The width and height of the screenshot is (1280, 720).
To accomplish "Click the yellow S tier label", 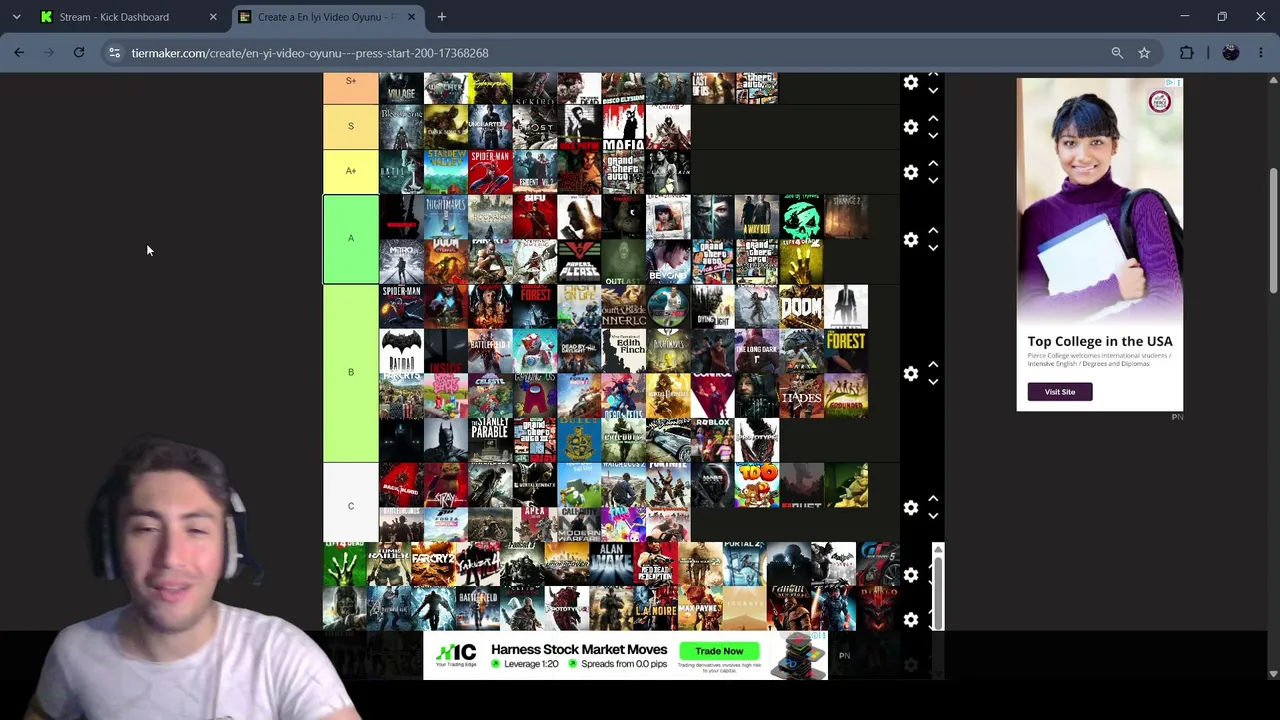I will coord(351,127).
